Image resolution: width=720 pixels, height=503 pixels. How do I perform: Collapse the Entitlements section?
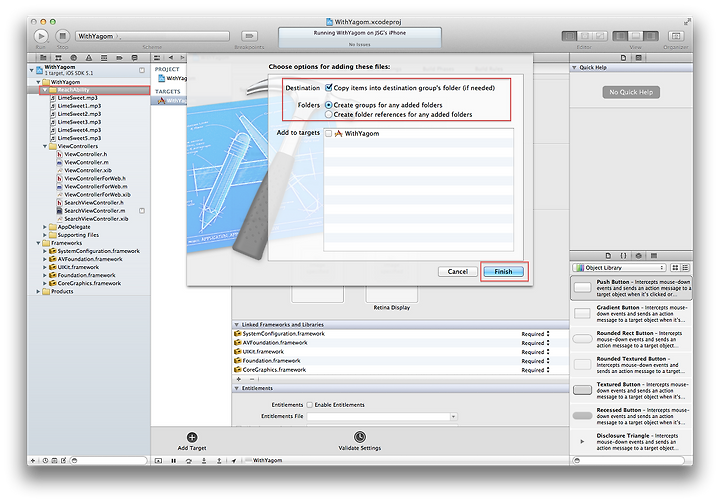pyautogui.click(x=236, y=388)
